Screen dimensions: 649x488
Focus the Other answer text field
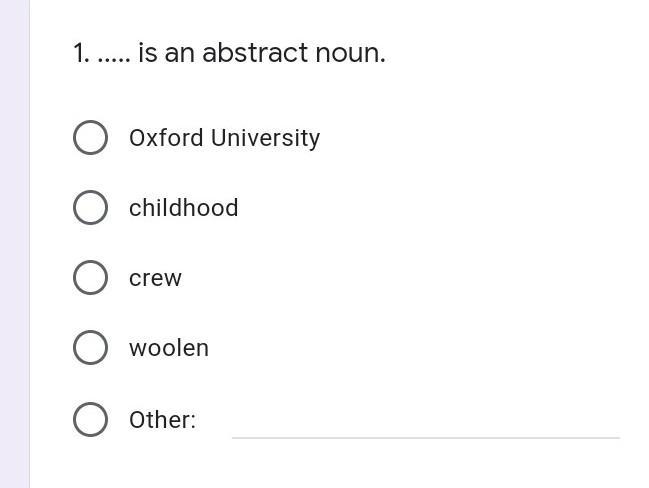pyautogui.click(x=425, y=424)
